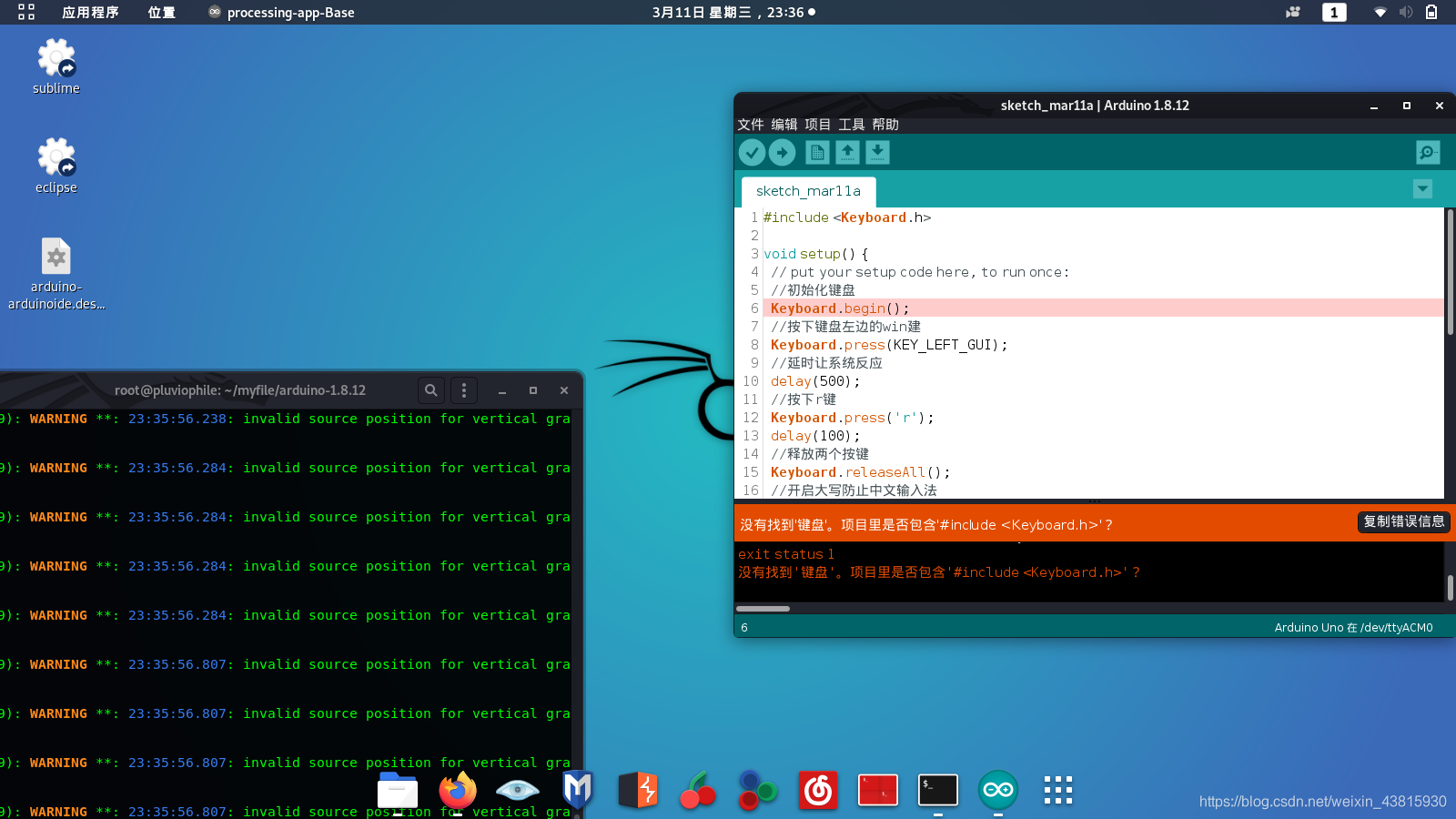The image size is (1456, 819).
Task: Minimize the terminal window
Action: pyautogui.click(x=502, y=390)
